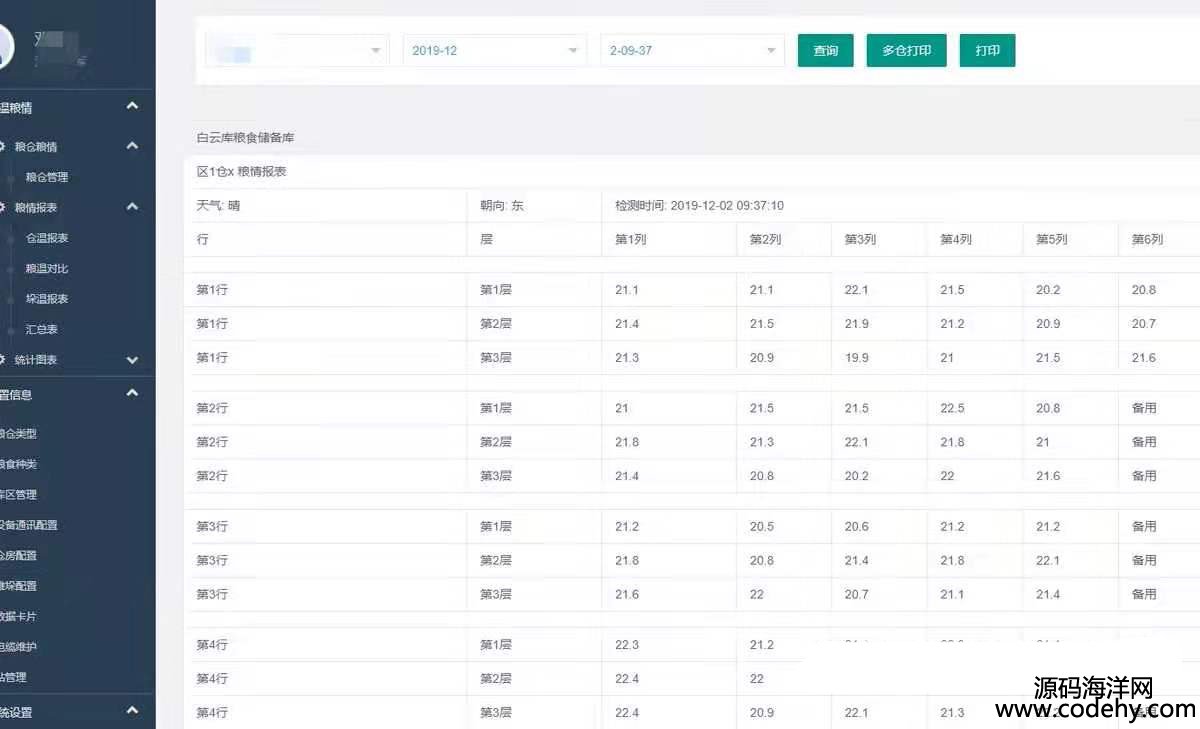Open the 2-09-37 time dropdown
The width and height of the screenshot is (1200, 729).
coord(692,50)
